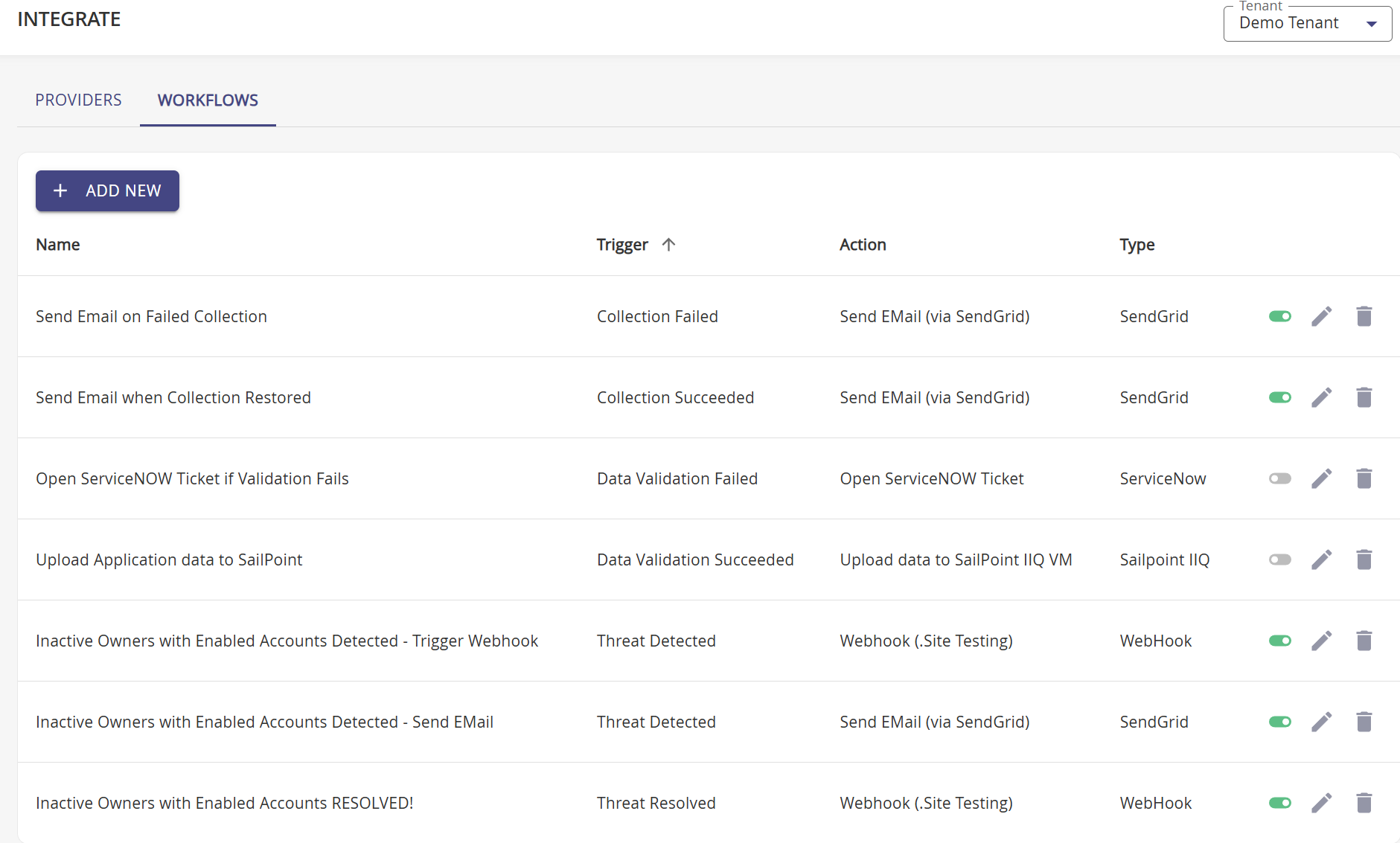Enable the "Open ServiceNOW Ticket if Validation Fails" toggle
This screenshot has width=1400, height=843.
pyautogui.click(x=1280, y=478)
